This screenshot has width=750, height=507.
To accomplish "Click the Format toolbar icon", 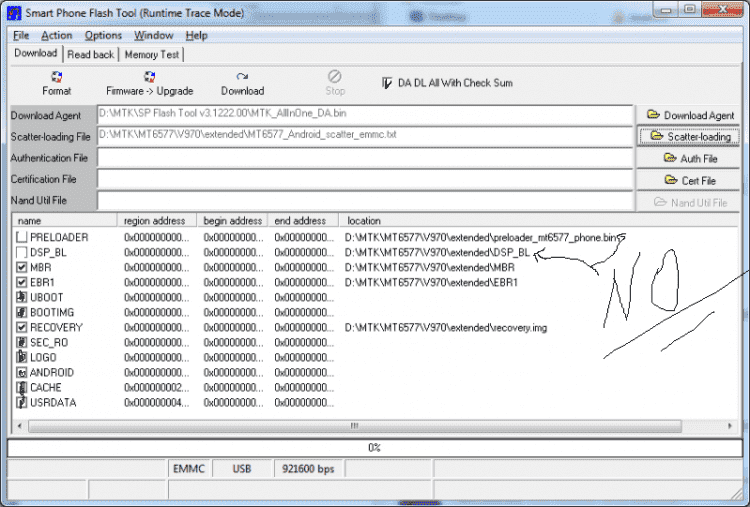I will click(56, 77).
